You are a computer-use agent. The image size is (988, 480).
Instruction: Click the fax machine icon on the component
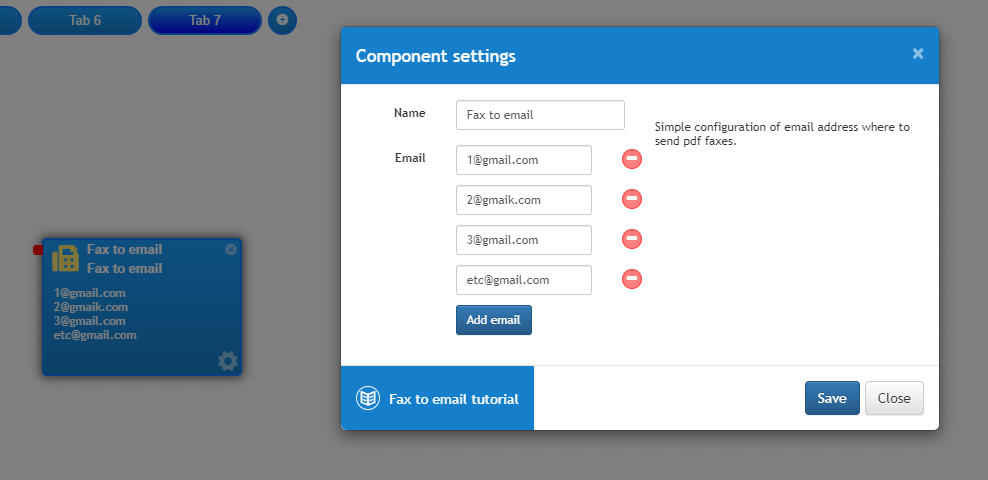click(x=65, y=258)
